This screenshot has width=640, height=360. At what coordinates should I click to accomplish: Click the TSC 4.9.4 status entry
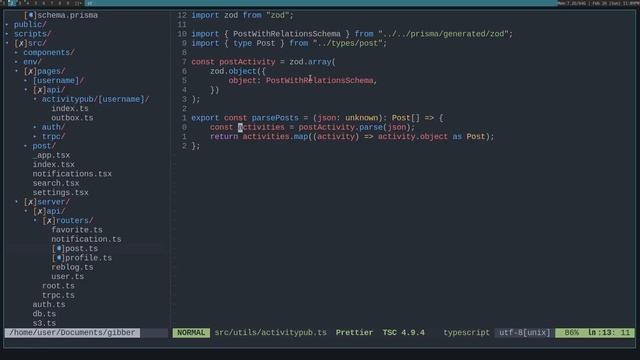click(x=403, y=333)
